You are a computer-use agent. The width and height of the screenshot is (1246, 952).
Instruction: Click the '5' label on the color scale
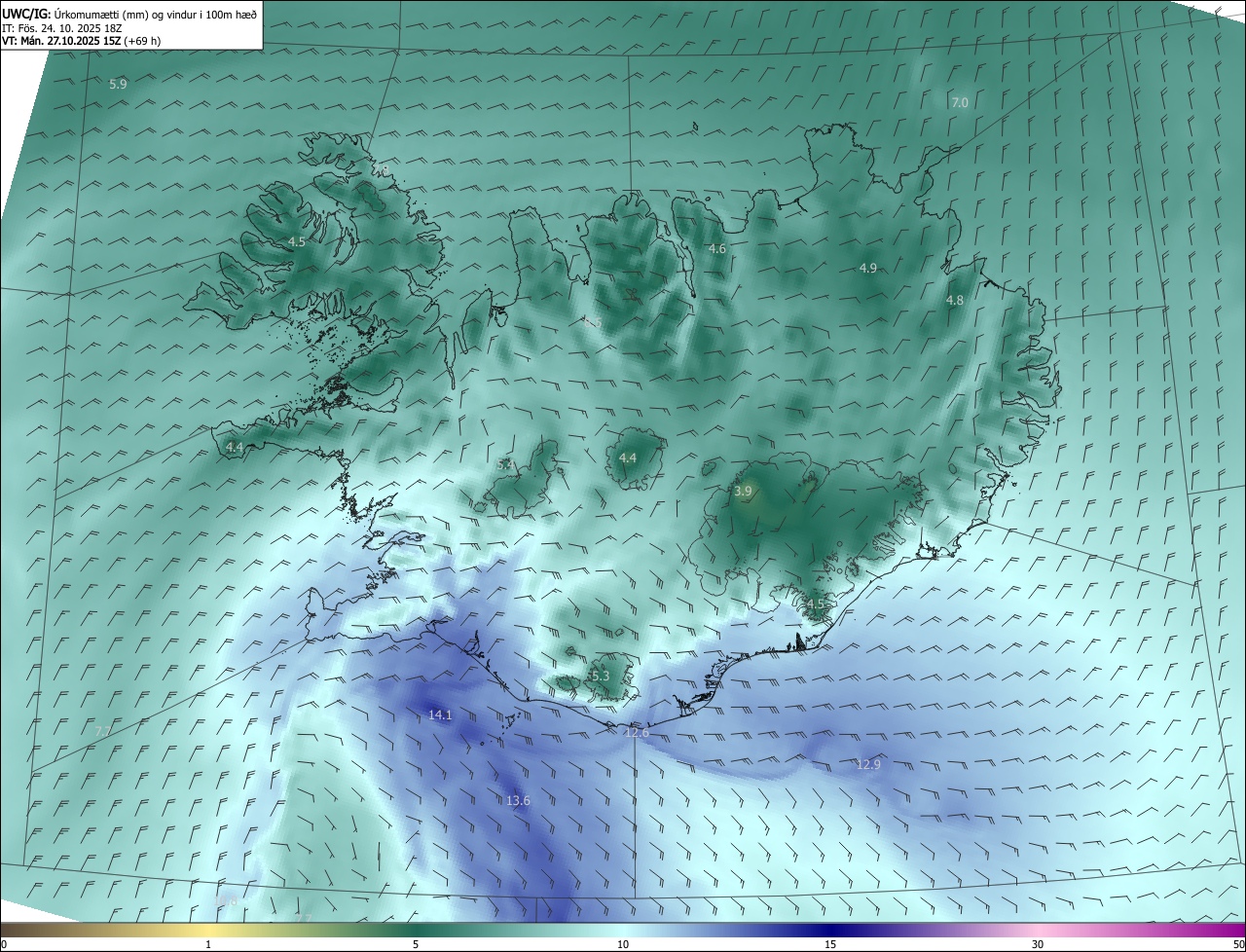click(x=416, y=945)
